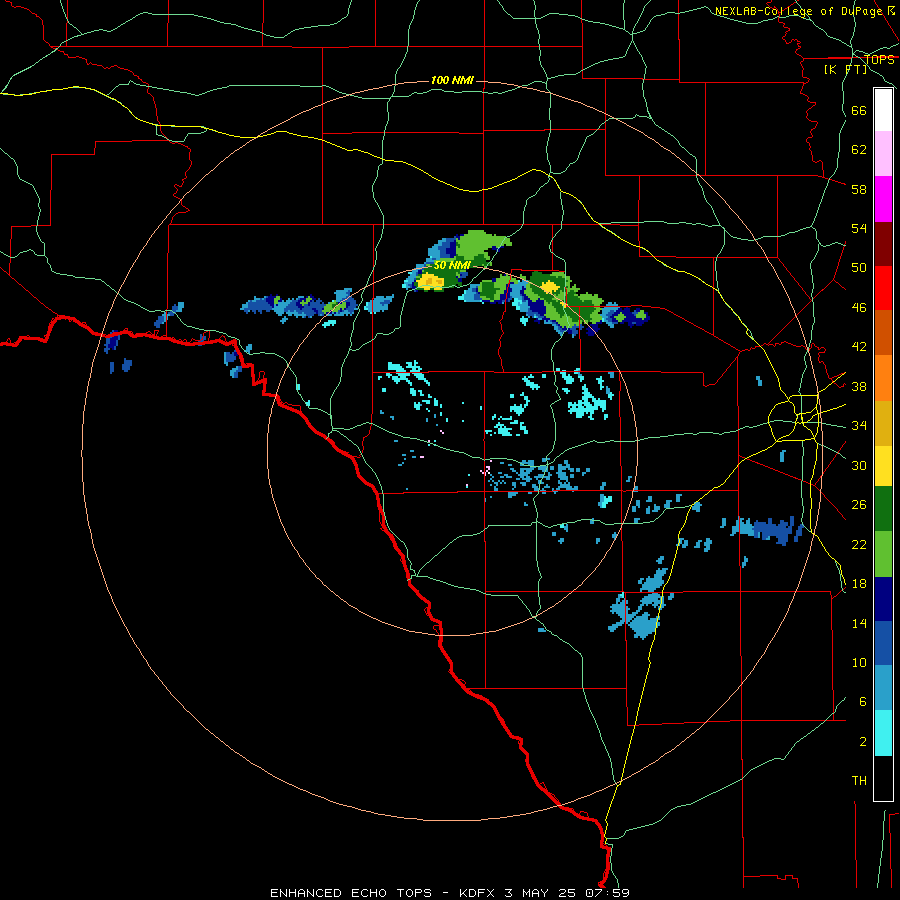Click the 10 value on the scale
The image size is (900, 900).
859,662
